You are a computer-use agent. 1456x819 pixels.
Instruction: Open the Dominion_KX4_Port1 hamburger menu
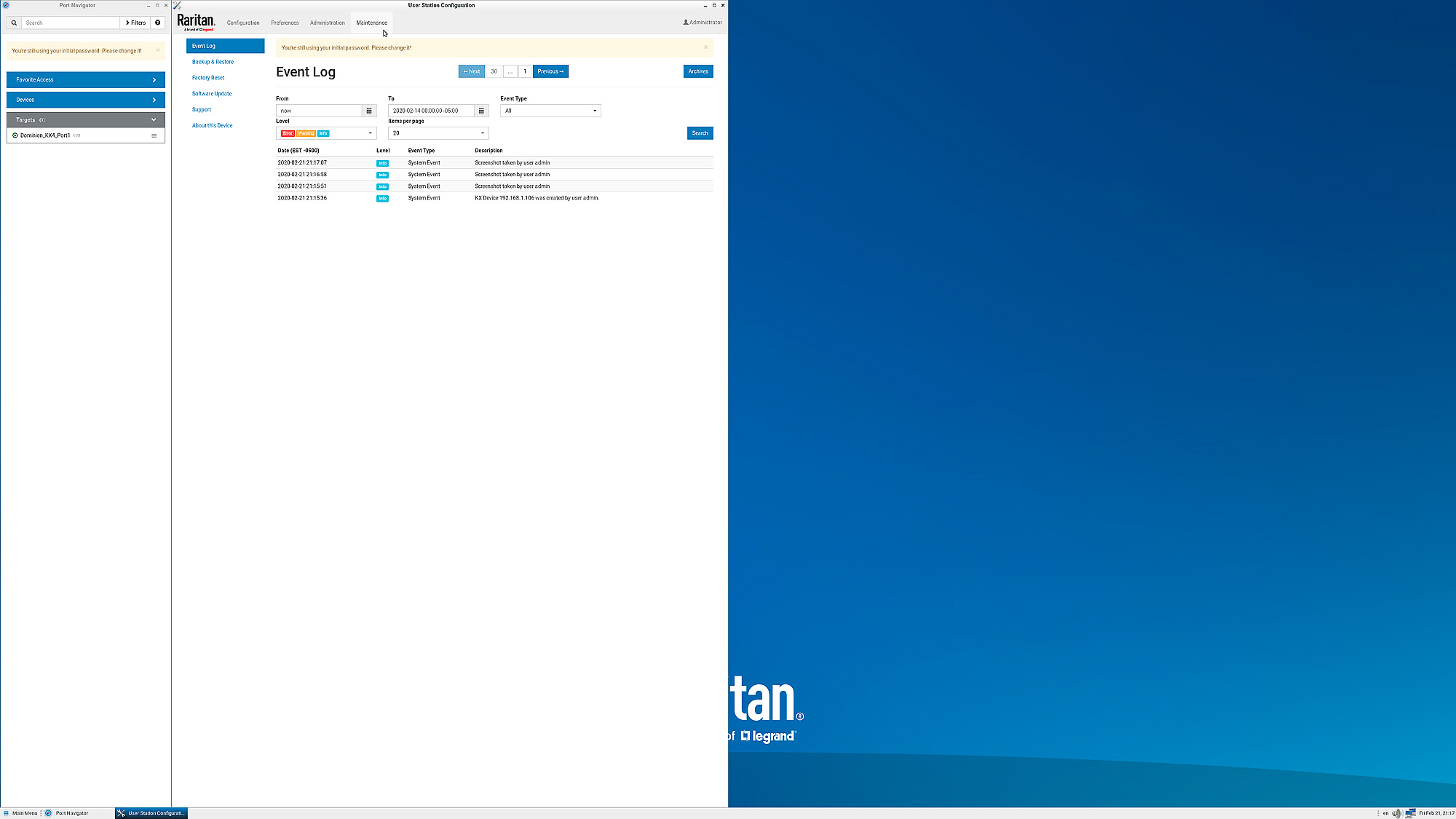tap(154, 135)
